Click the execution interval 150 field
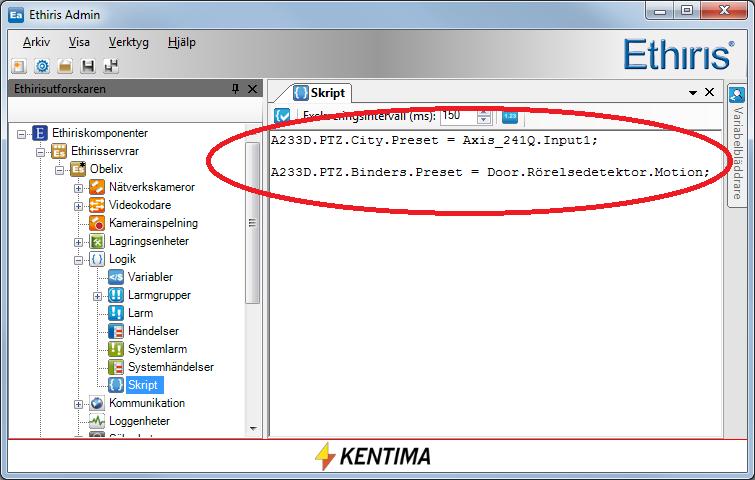 pos(459,116)
